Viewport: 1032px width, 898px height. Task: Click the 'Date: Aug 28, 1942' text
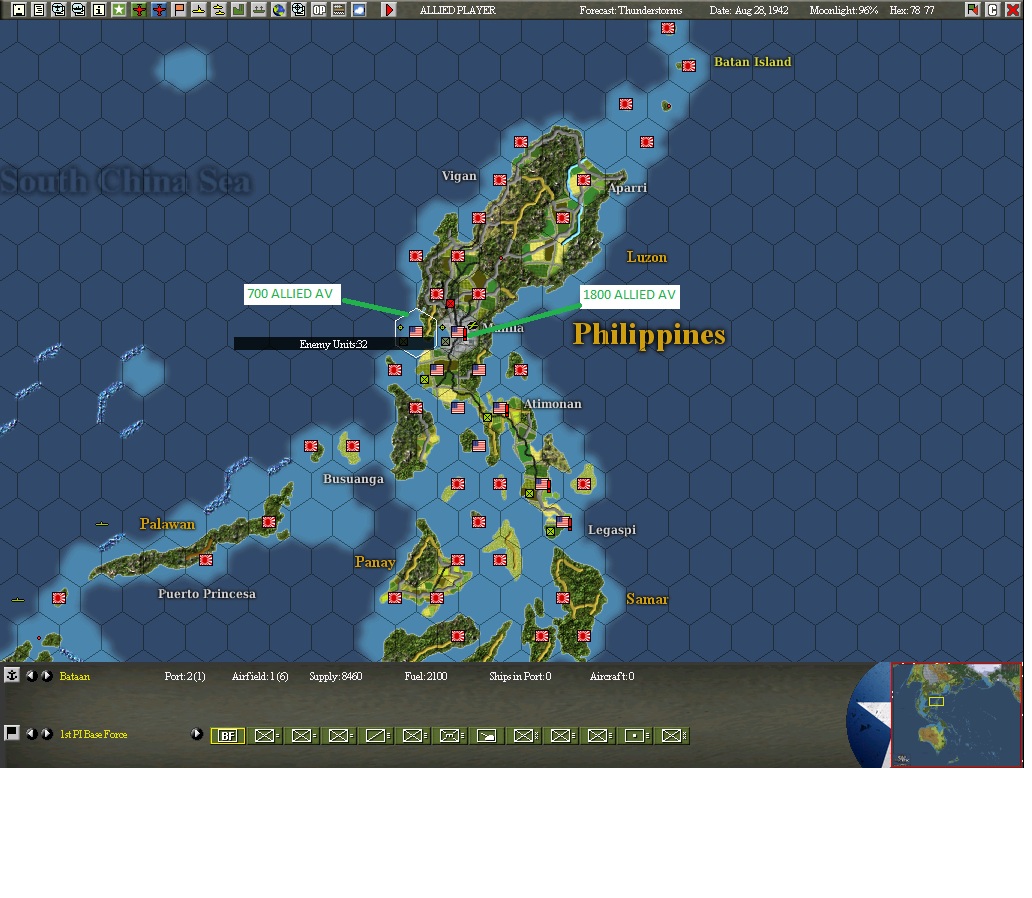(x=749, y=11)
